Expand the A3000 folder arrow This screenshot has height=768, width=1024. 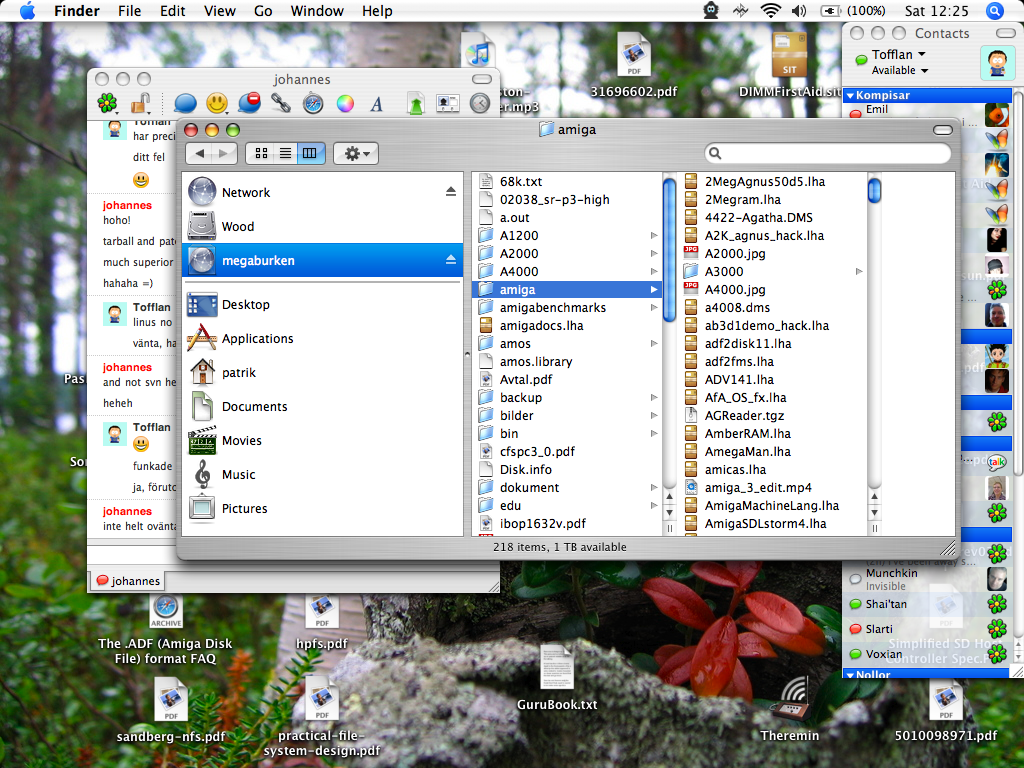(x=859, y=271)
